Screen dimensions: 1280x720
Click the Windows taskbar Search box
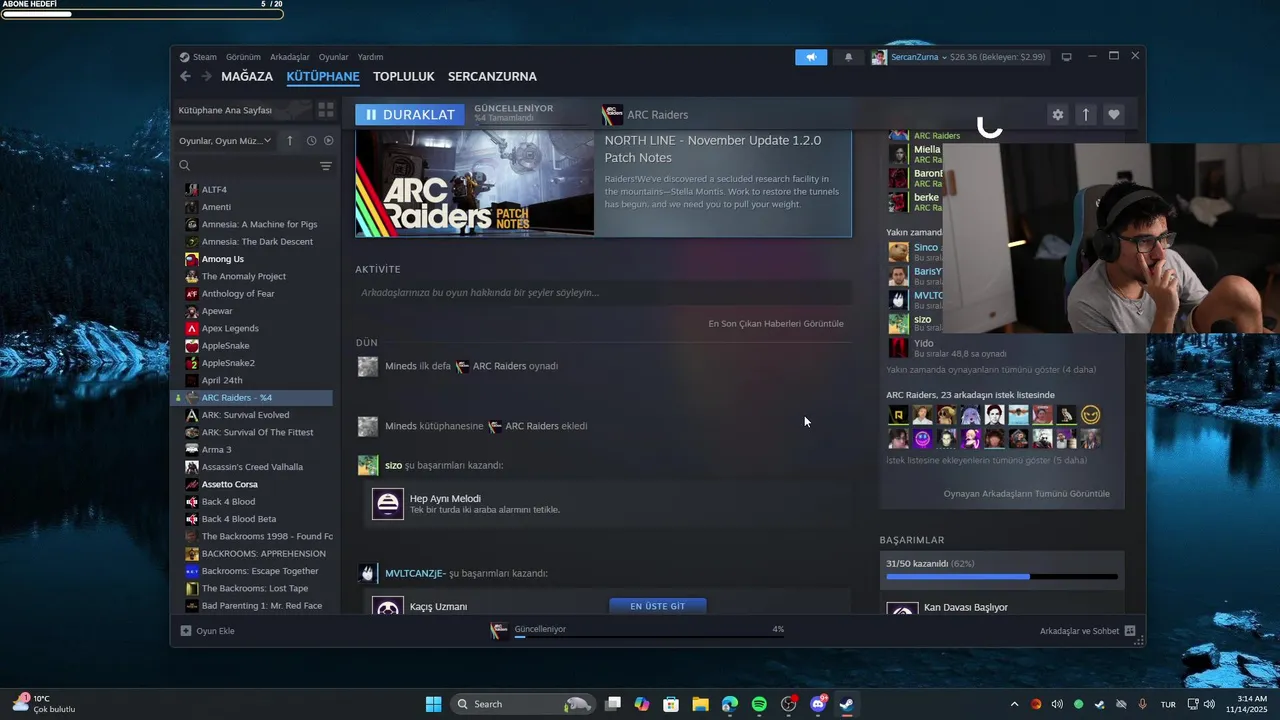pyautogui.click(x=522, y=704)
